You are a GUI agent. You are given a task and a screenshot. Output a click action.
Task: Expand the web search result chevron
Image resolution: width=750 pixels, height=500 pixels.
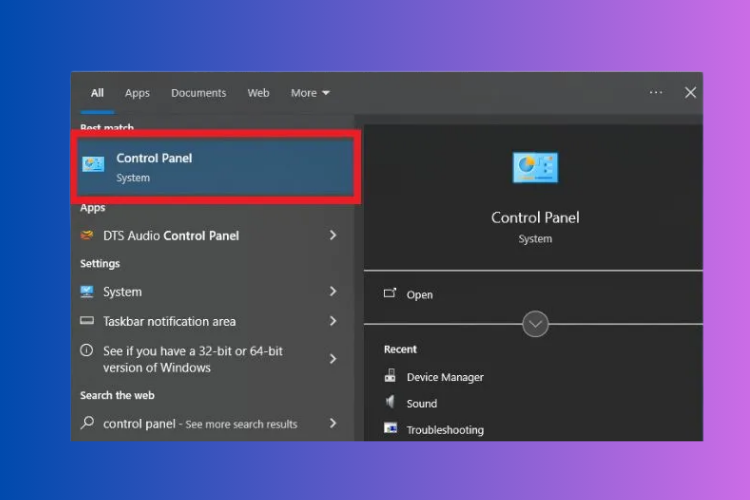333,423
